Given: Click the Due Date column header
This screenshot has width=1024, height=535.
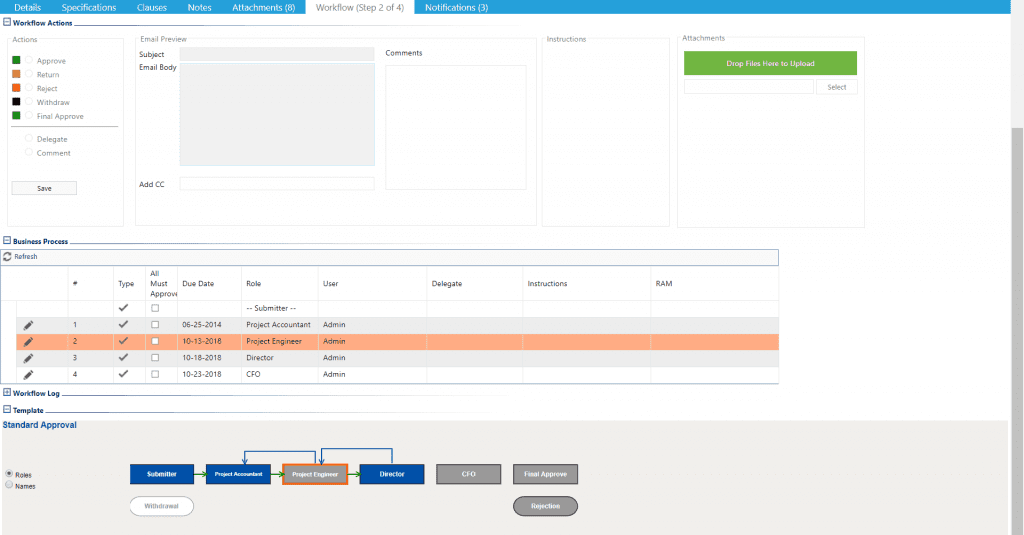Looking at the screenshot, I should [198, 284].
